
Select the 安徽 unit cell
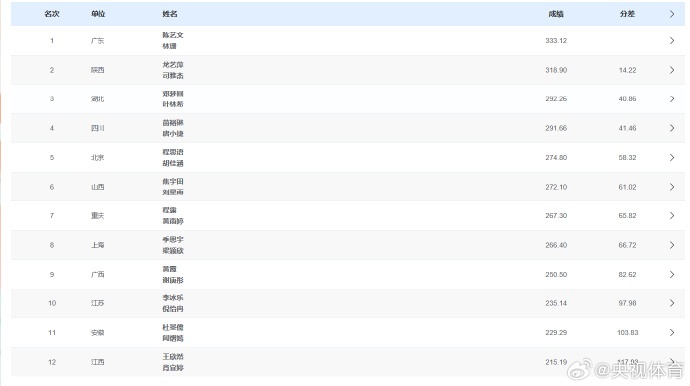click(x=98, y=333)
